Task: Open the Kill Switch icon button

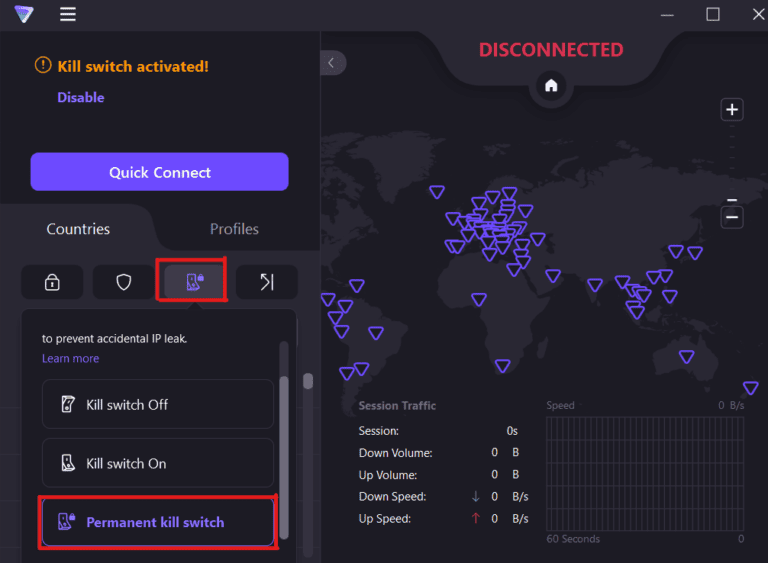Action: point(195,281)
